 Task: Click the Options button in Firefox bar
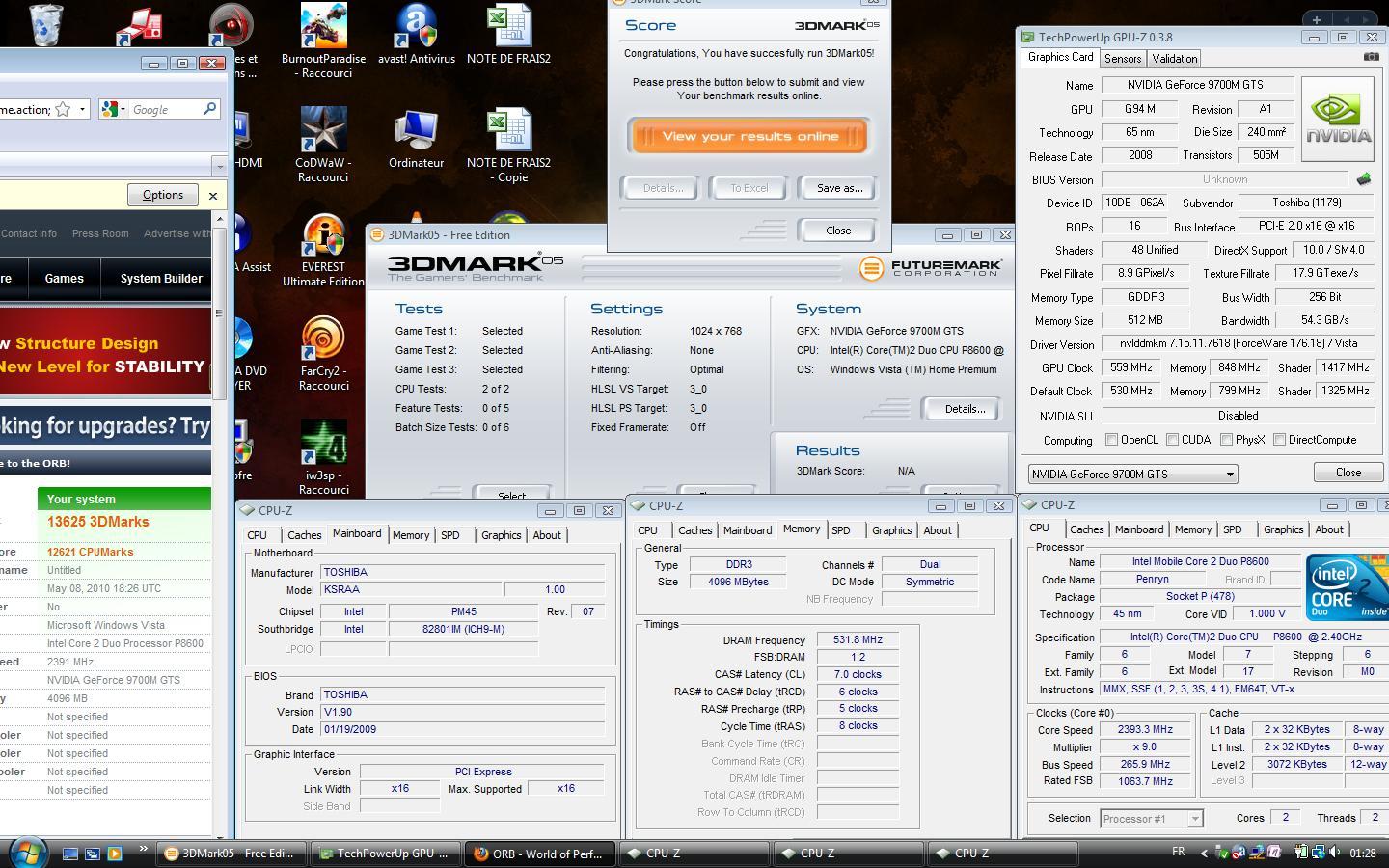163,195
